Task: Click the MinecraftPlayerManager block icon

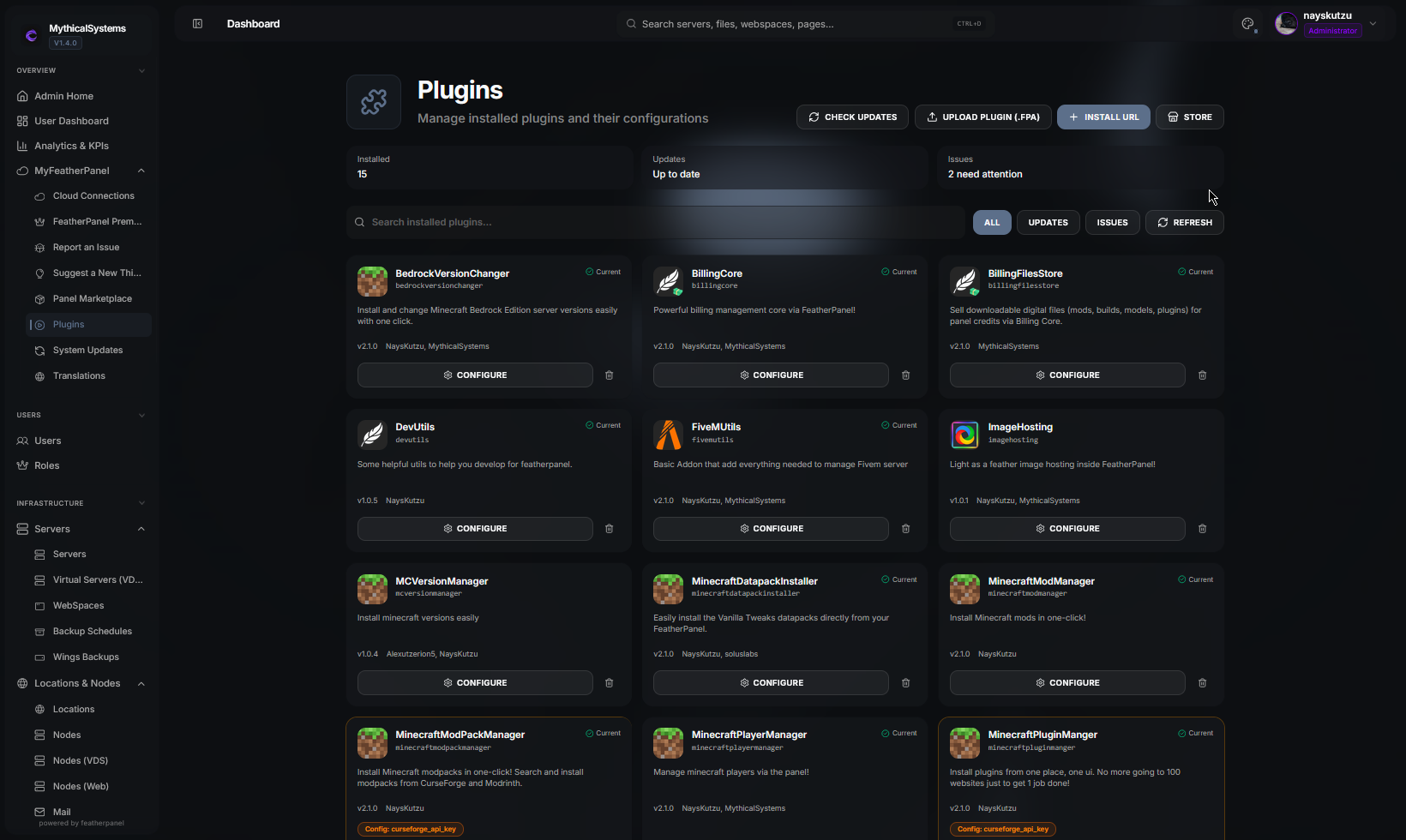Action: coord(668,743)
